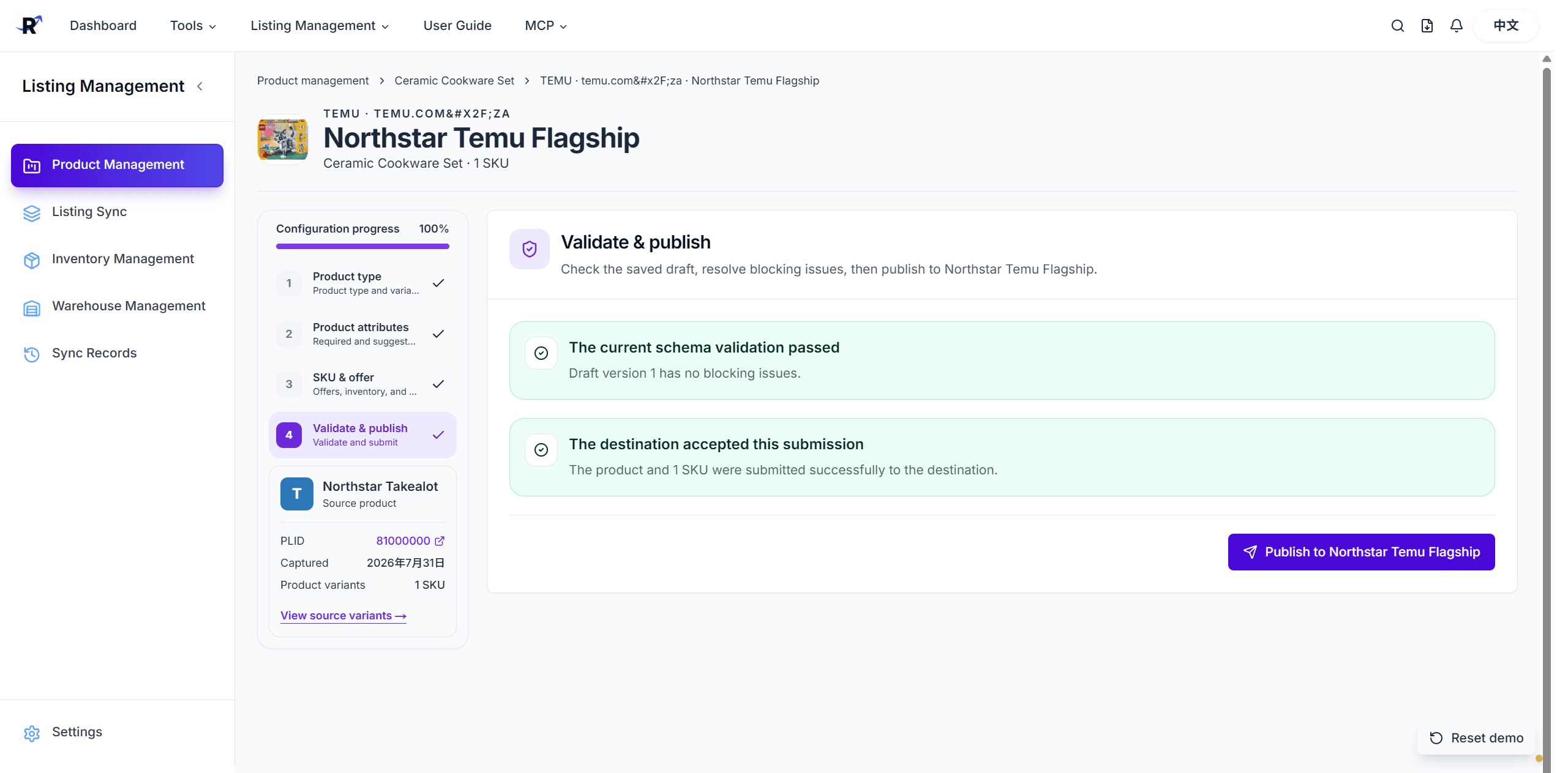Click the scrollbar up arrow

coord(1547,59)
